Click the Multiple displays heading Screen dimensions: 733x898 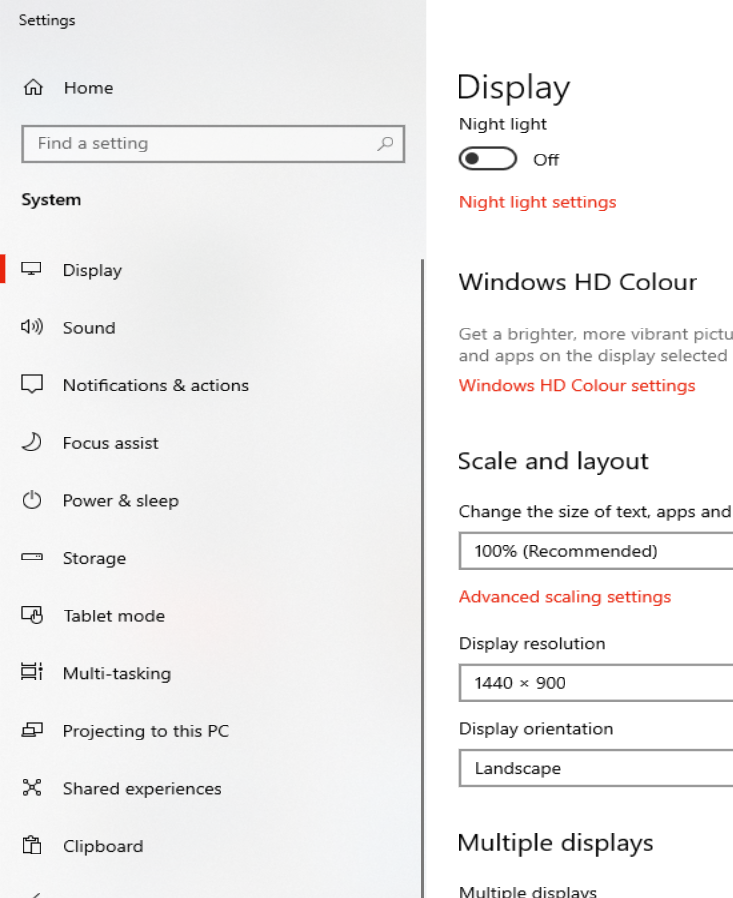pyautogui.click(x=555, y=842)
